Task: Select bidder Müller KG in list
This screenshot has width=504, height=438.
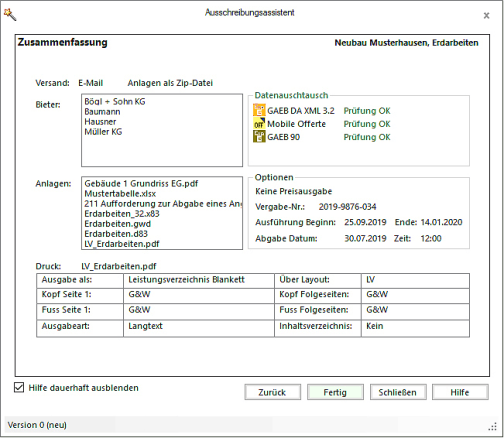Action: point(103,132)
